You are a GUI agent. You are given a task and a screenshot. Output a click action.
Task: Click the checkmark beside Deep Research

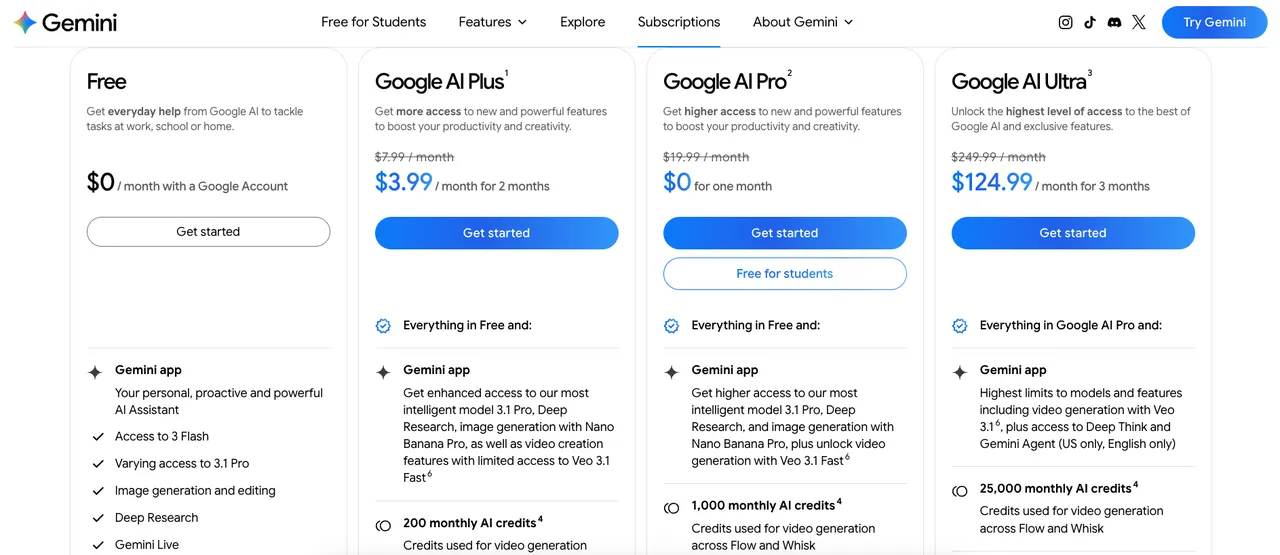[x=98, y=518]
